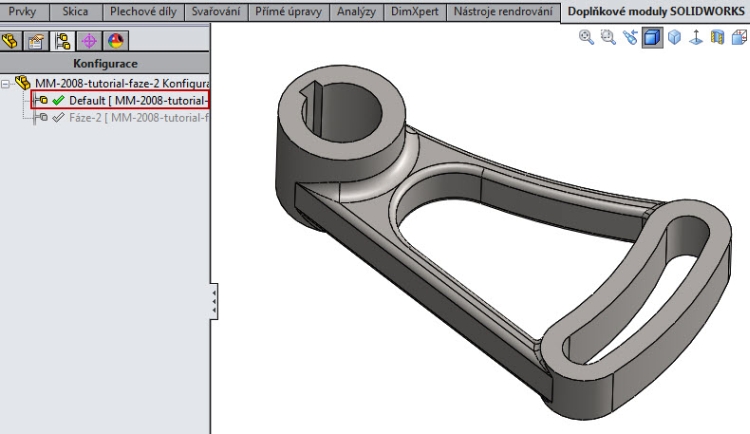The image size is (750, 434).
Task: Click the configuration icon beside Default
Action: [x=42, y=100]
